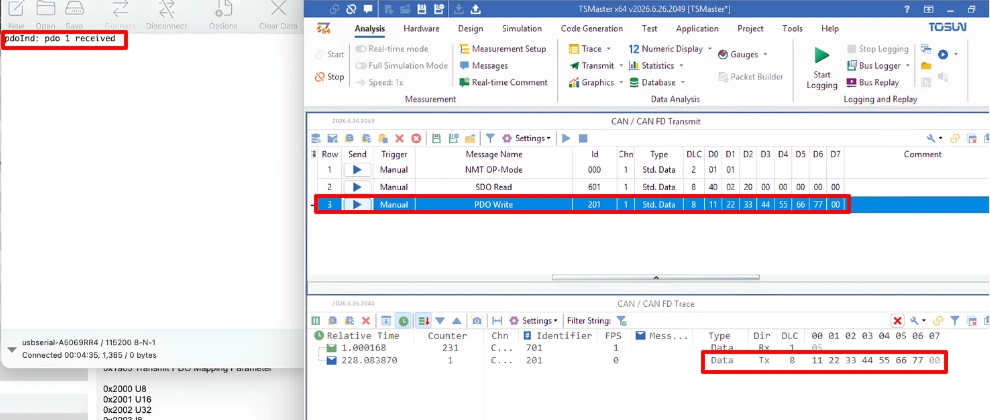Click the blue stop square in Transmit toolbar
Viewport: 990px width, 420px height.
tap(583, 138)
